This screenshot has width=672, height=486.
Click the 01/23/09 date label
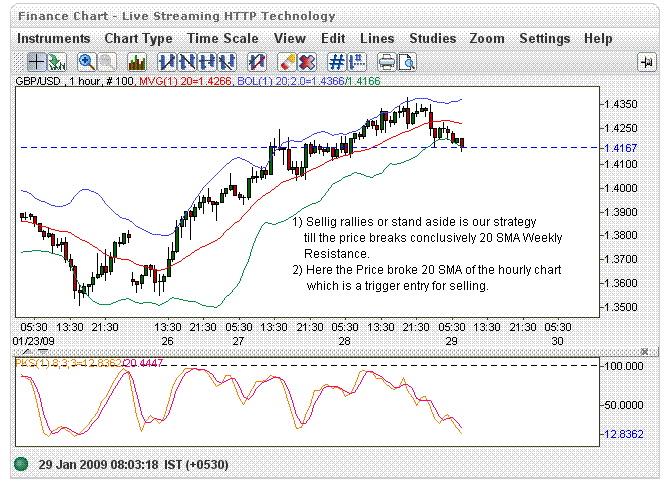click(33, 341)
